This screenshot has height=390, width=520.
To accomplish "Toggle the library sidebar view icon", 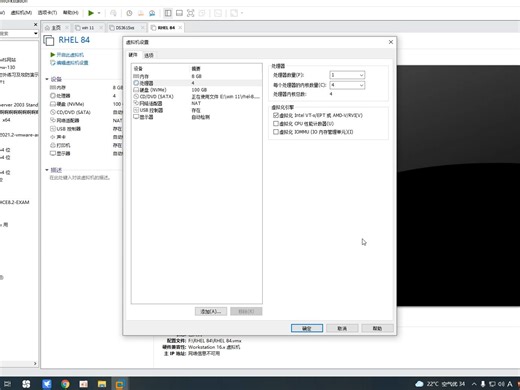I will click(x=168, y=13).
